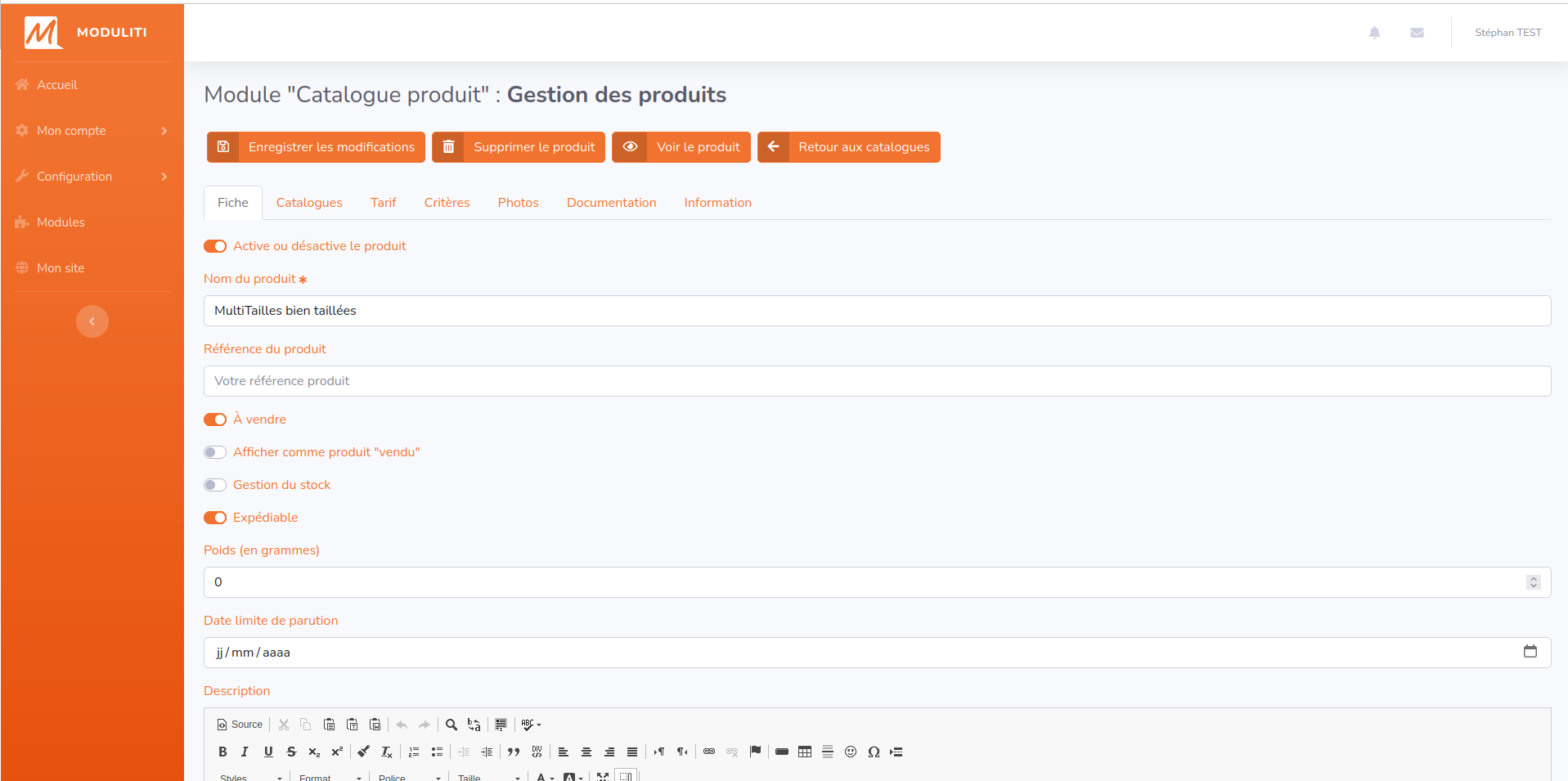The height and width of the screenshot is (781, 1568).
Task: Expand Configuration sidebar menu
Action: 92,177
